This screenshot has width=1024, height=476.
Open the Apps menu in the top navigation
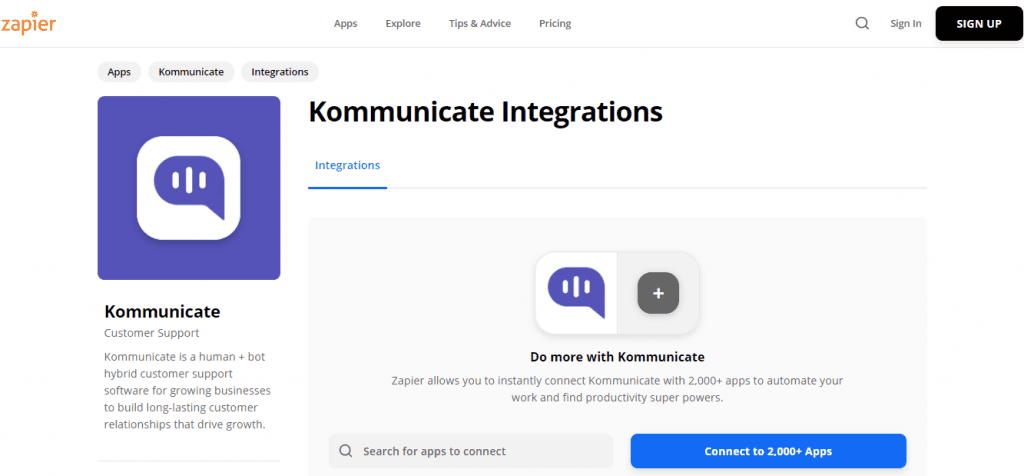345,24
